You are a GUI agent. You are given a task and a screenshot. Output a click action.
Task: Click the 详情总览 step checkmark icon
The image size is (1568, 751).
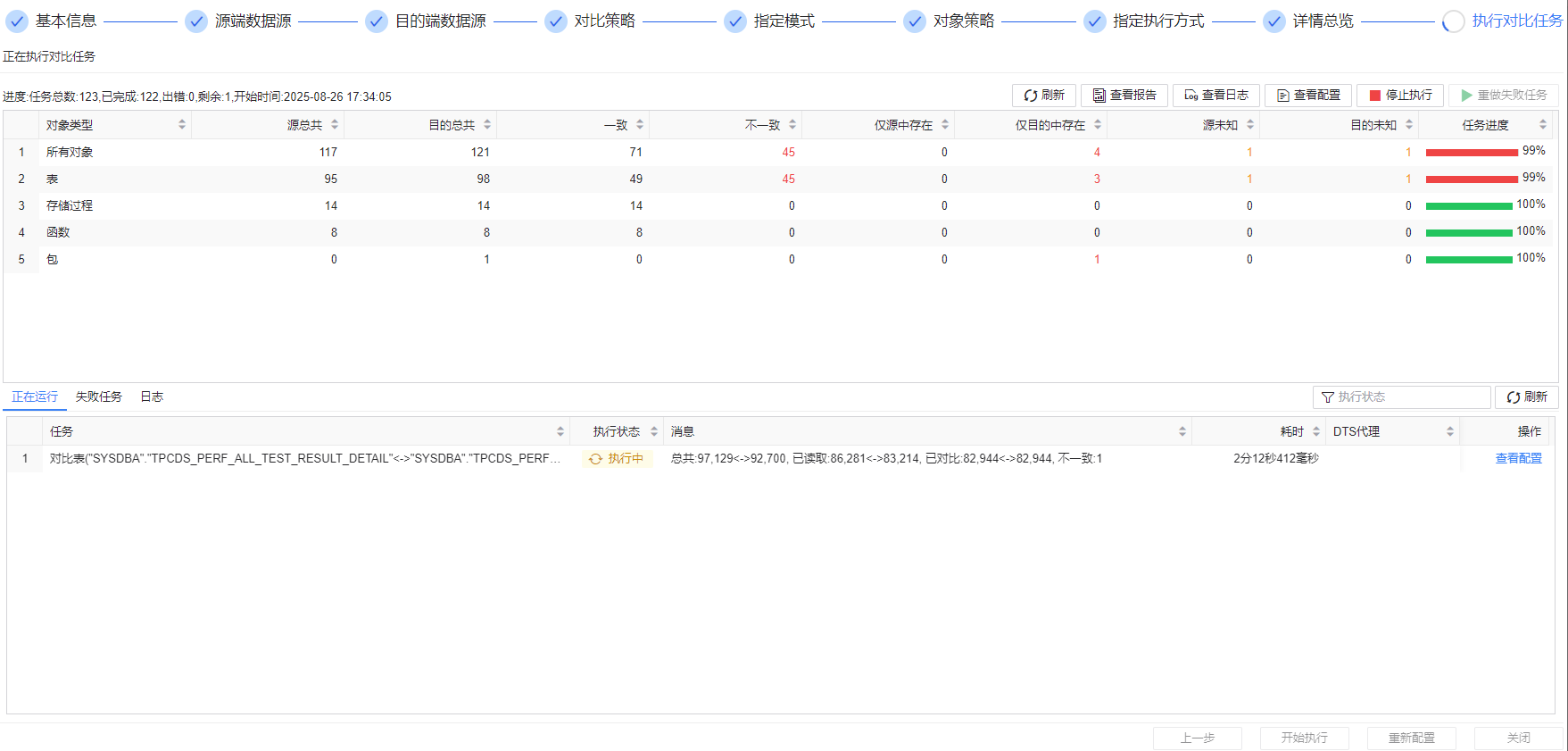1274,21
